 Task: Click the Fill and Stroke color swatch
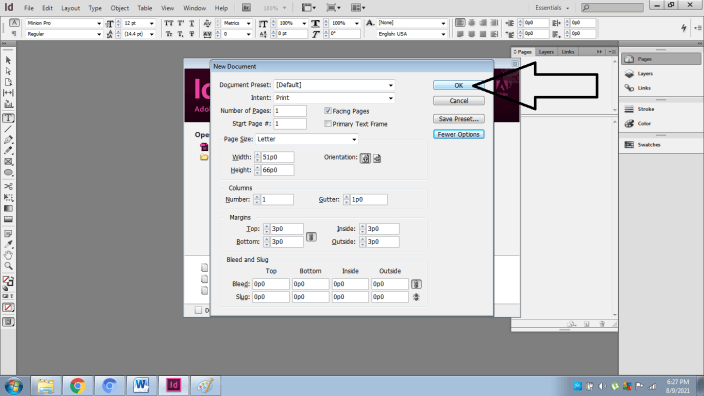click(x=8, y=282)
